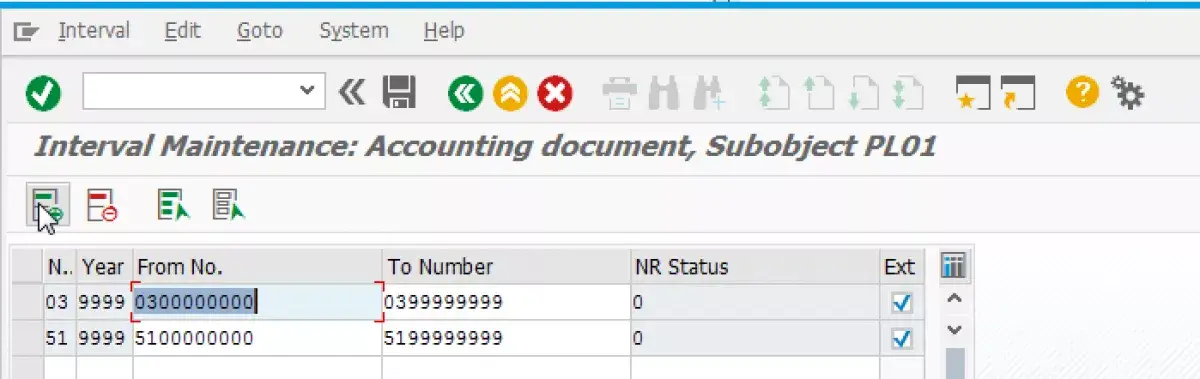Open the Goto menu

[260, 31]
